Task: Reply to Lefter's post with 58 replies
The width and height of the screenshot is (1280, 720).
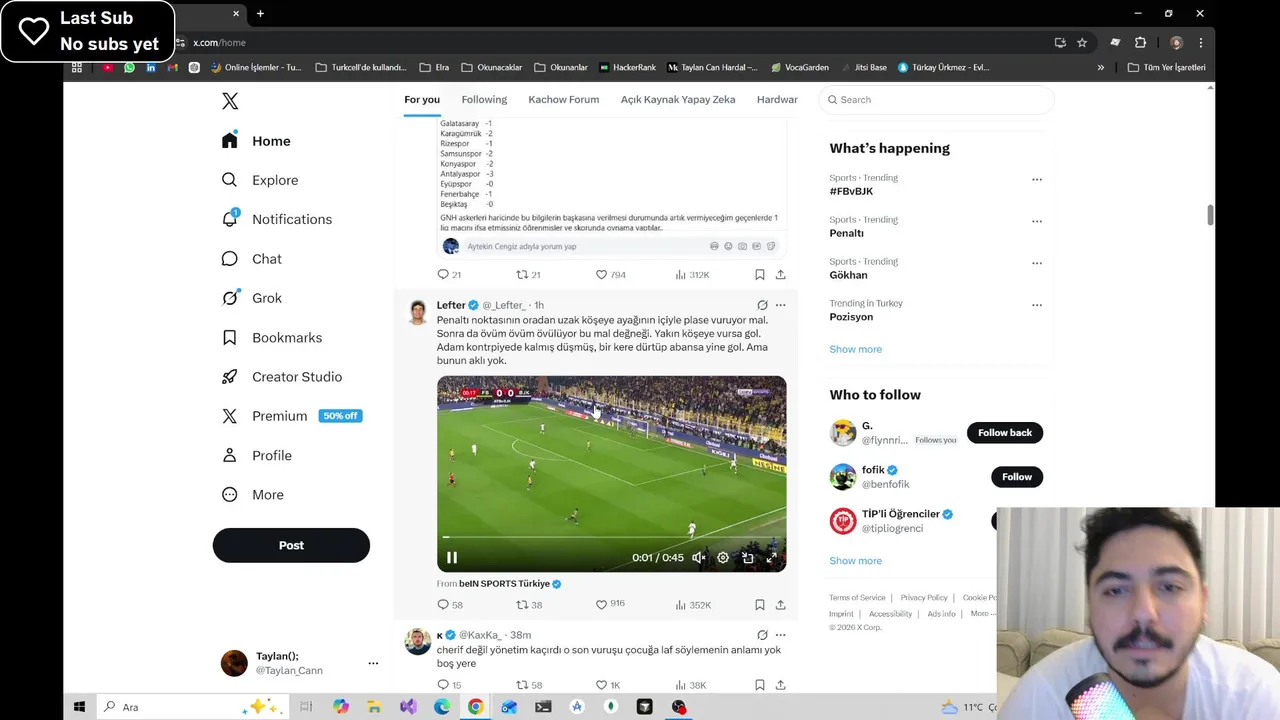Action: [x=450, y=605]
